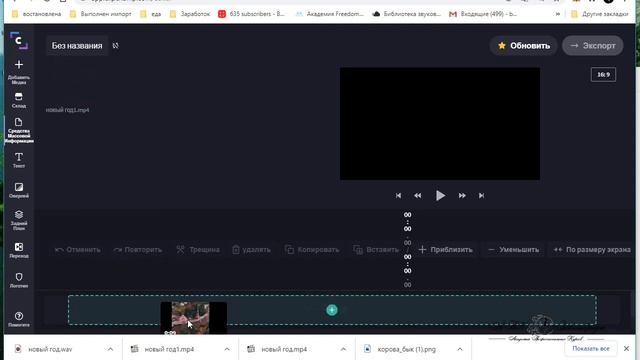Expand the bookmarks overflow chevron
640x360 pixels.
pyautogui.click(x=558, y=14)
